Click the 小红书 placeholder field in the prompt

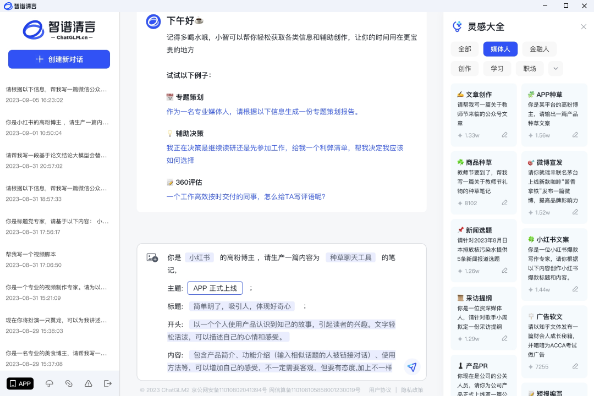click(x=200, y=258)
